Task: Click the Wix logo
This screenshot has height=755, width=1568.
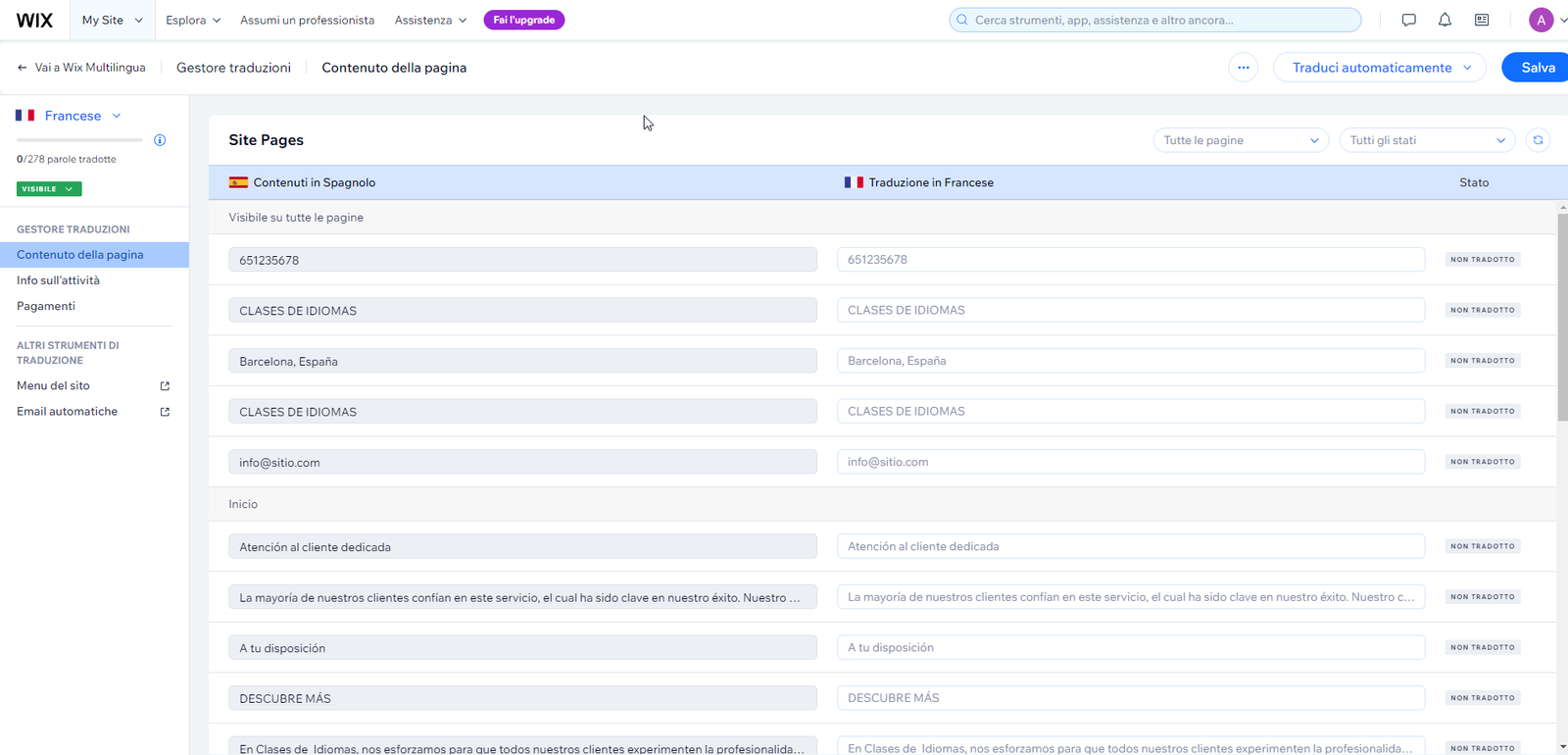Action: pyautogui.click(x=34, y=20)
